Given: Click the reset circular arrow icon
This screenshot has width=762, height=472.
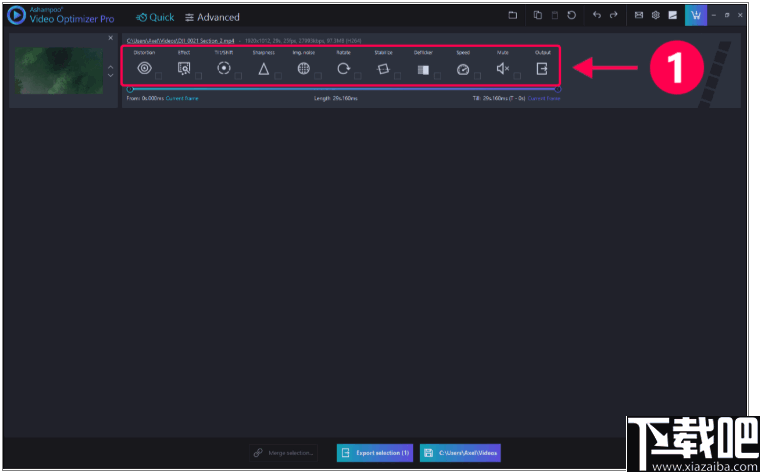Looking at the screenshot, I should point(572,15).
